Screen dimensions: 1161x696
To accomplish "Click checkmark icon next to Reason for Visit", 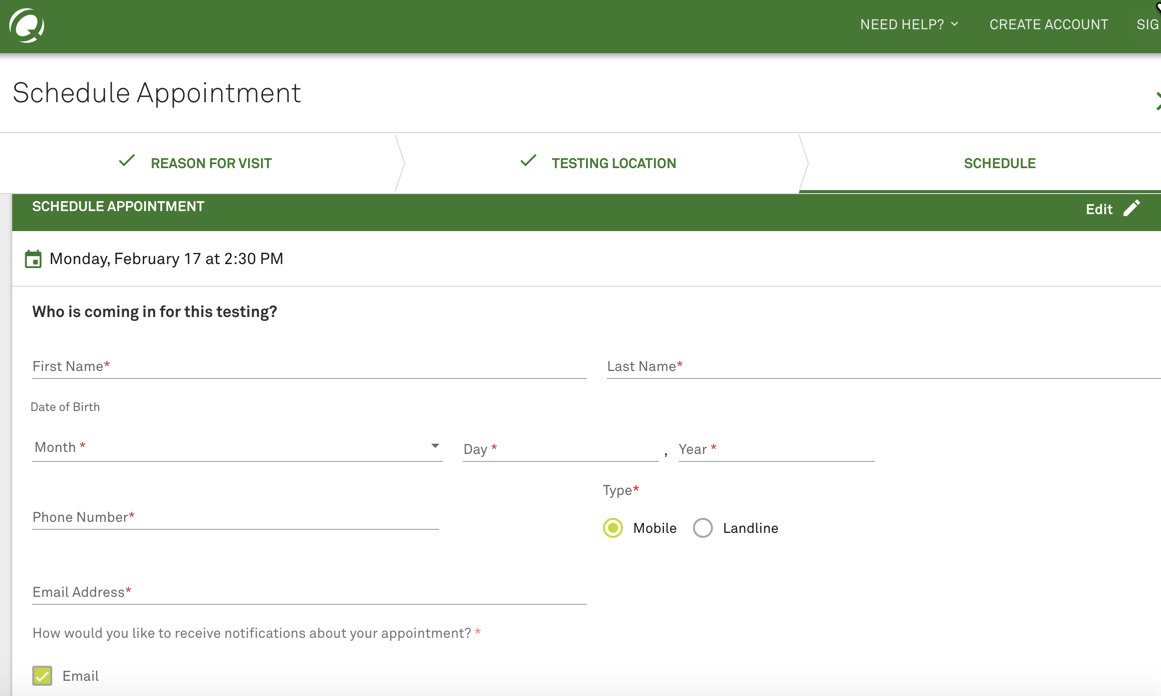I will 127,161.
